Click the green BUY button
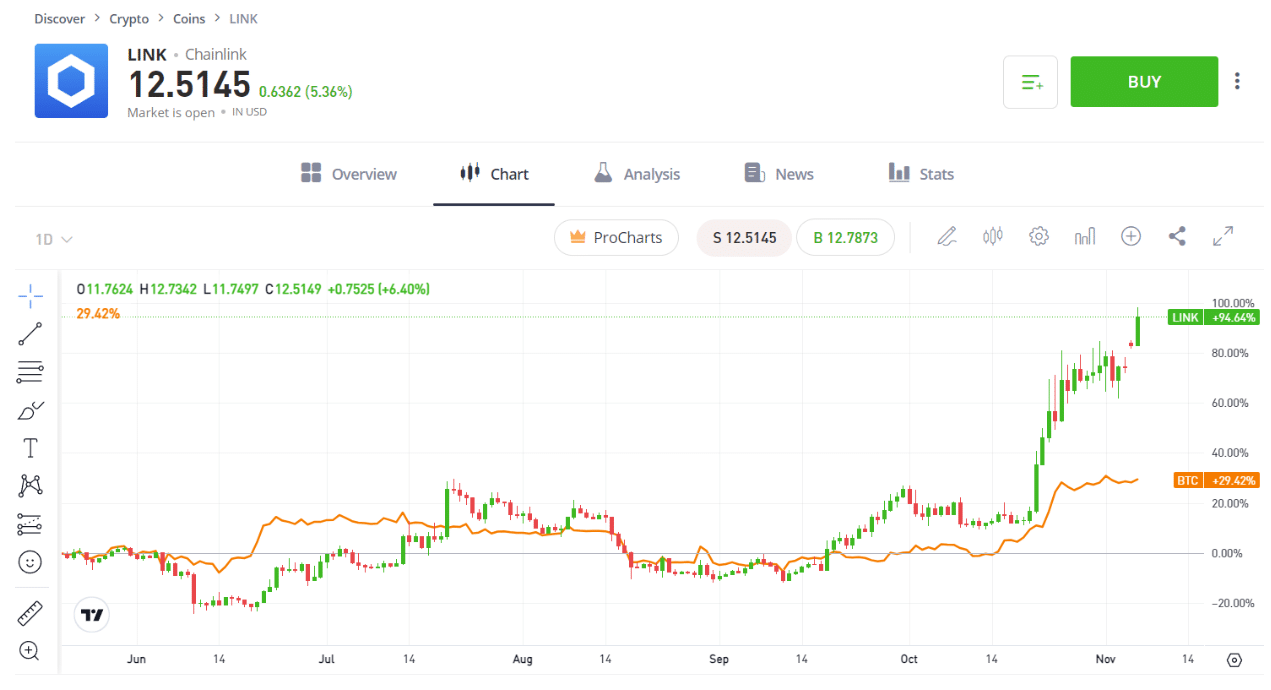The height and width of the screenshot is (690, 1271). [x=1144, y=82]
